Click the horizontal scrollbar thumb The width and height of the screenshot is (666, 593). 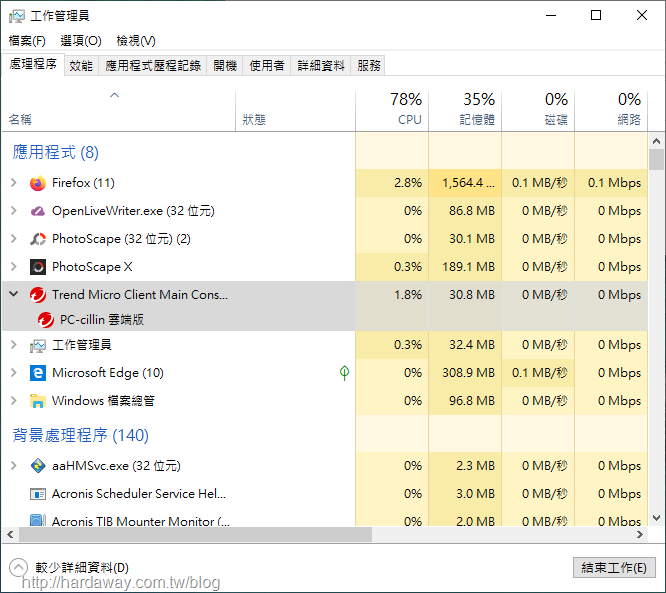[x=195, y=534]
